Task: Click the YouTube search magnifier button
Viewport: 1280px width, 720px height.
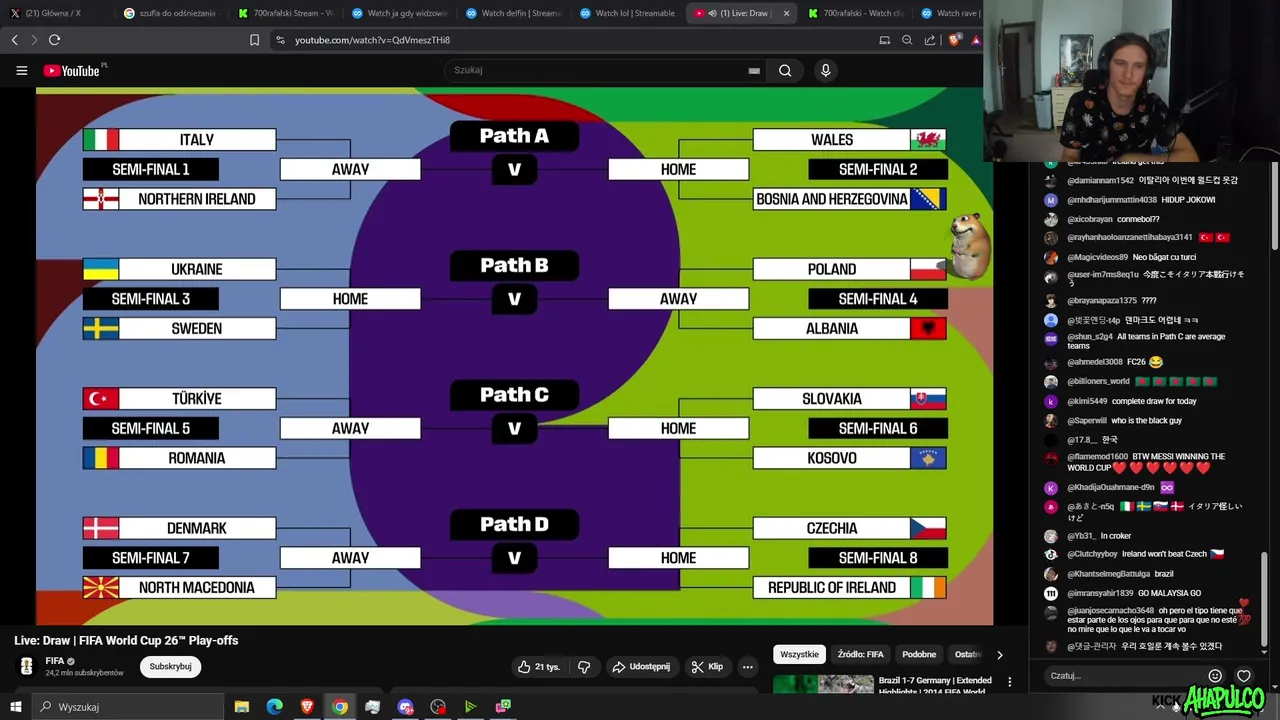Action: [785, 70]
